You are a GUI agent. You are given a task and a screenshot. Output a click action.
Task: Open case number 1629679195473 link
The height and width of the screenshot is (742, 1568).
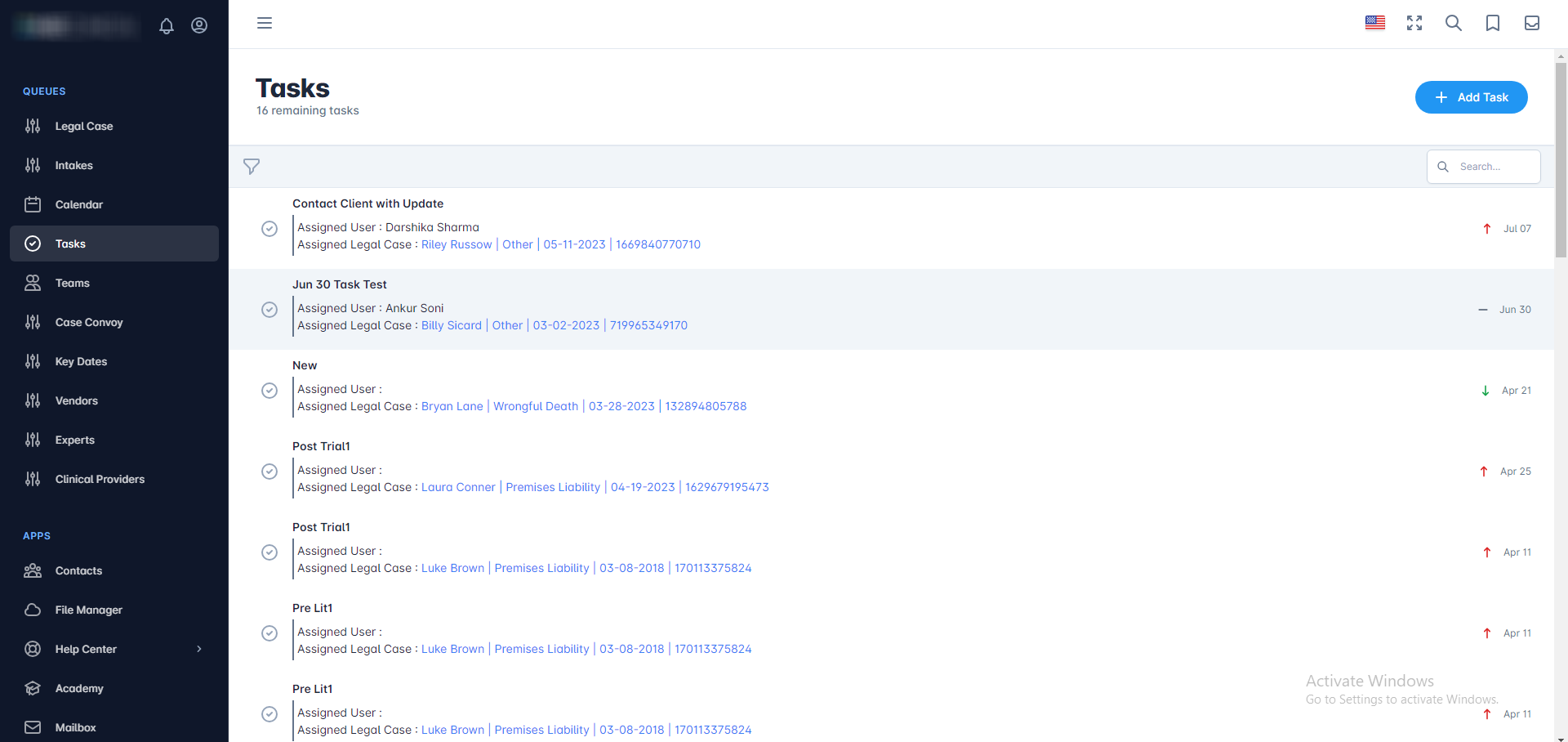click(727, 487)
